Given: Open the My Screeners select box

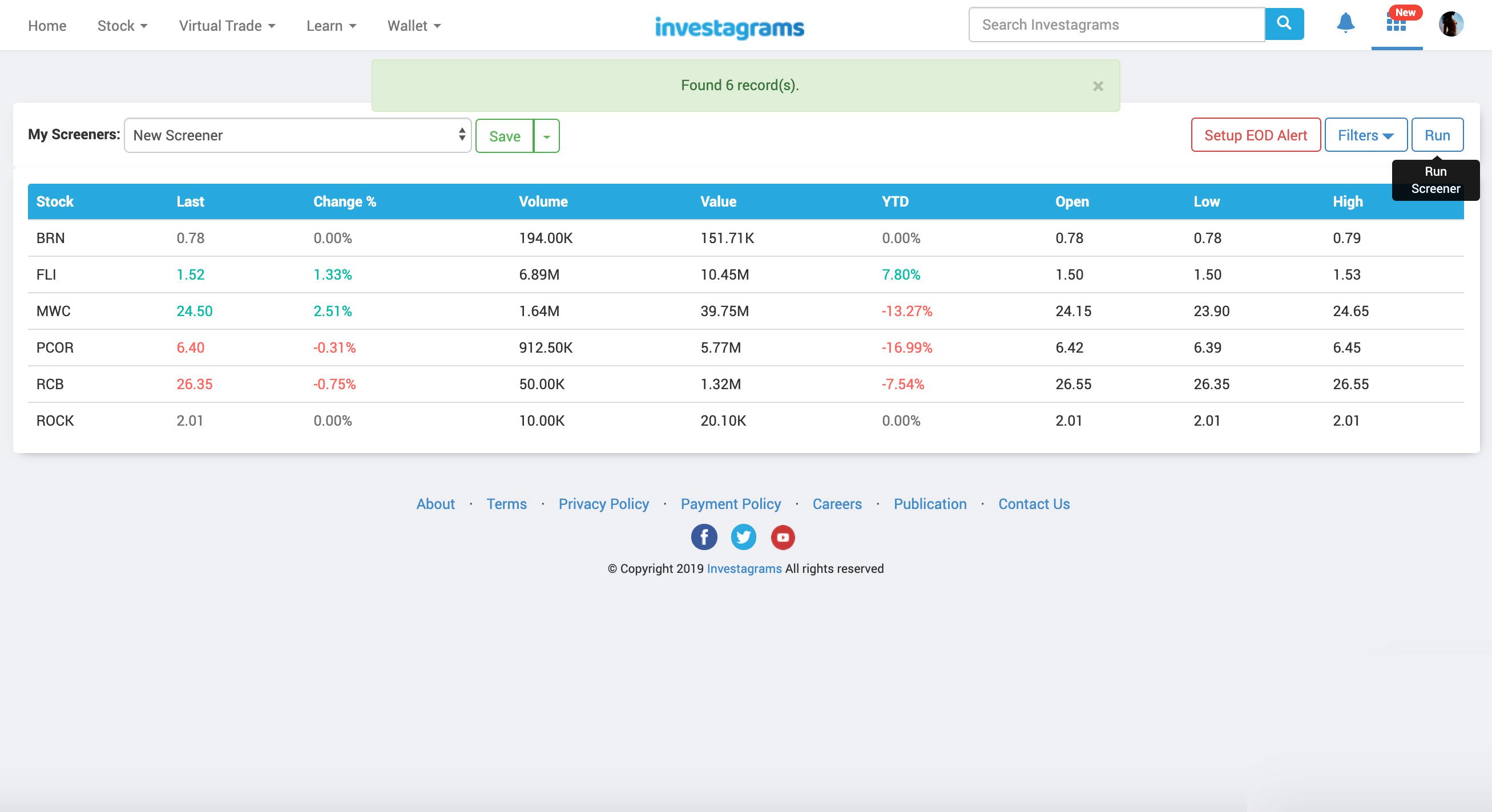Looking at the screenshot, I should (298, 136).
